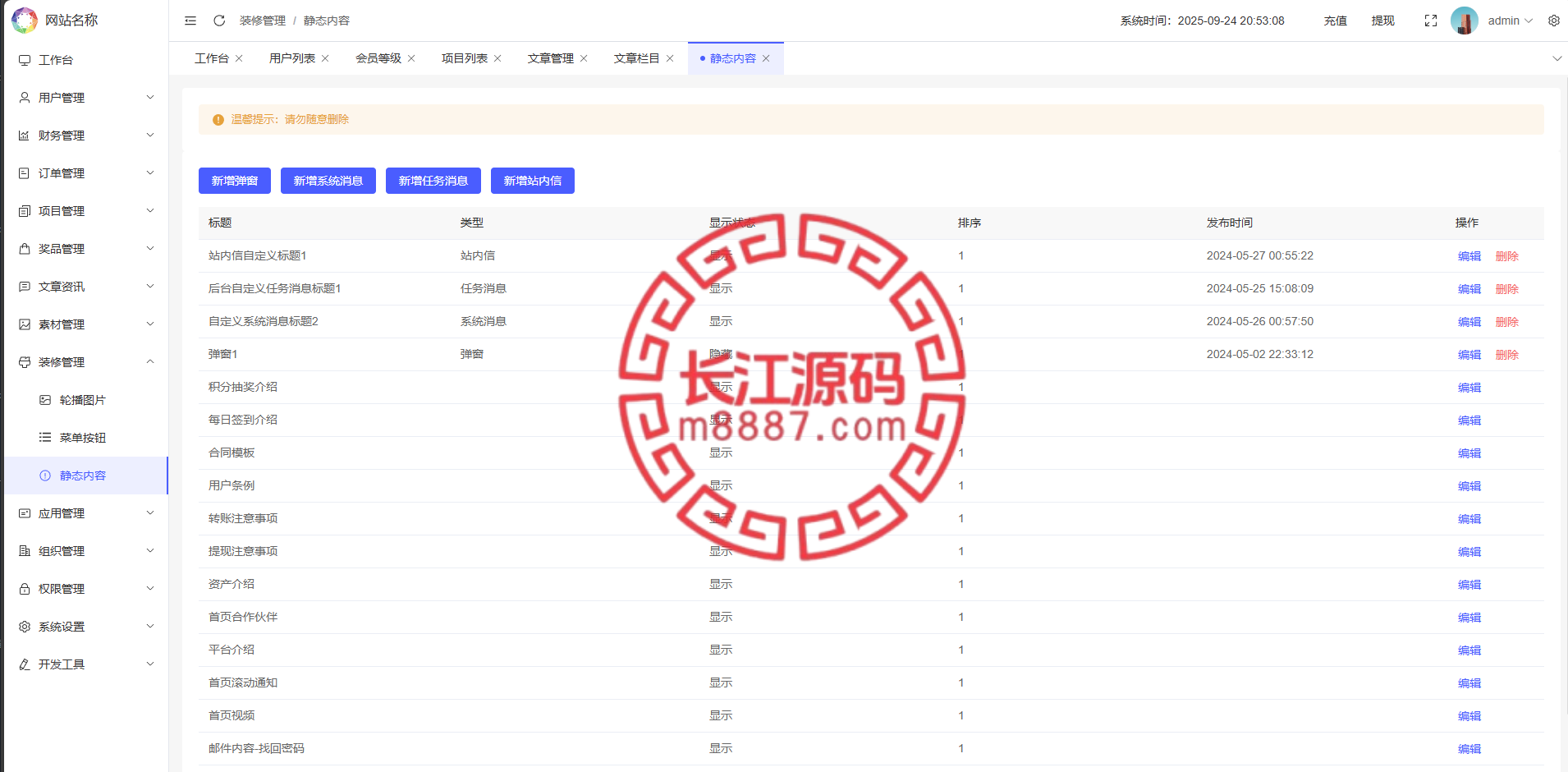Click the site logo icon
This screenshot has width=1568, height=772.
(x=25, y=21)
